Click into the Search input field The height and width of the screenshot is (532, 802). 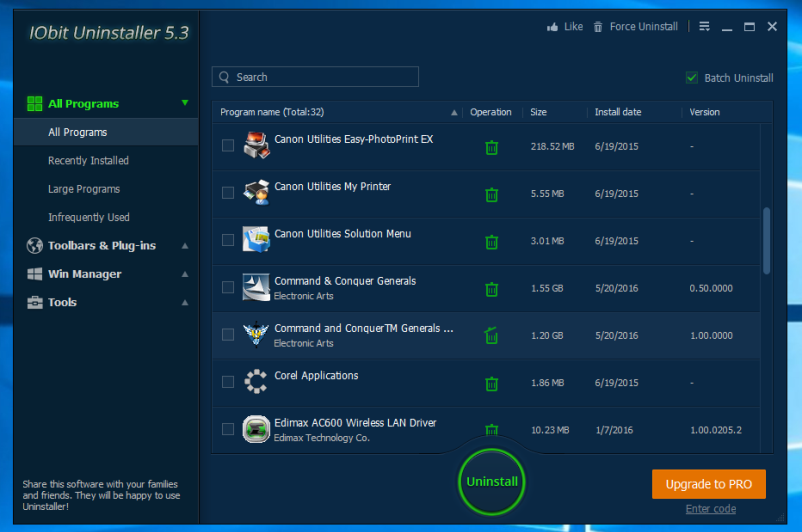coord(315,77)
